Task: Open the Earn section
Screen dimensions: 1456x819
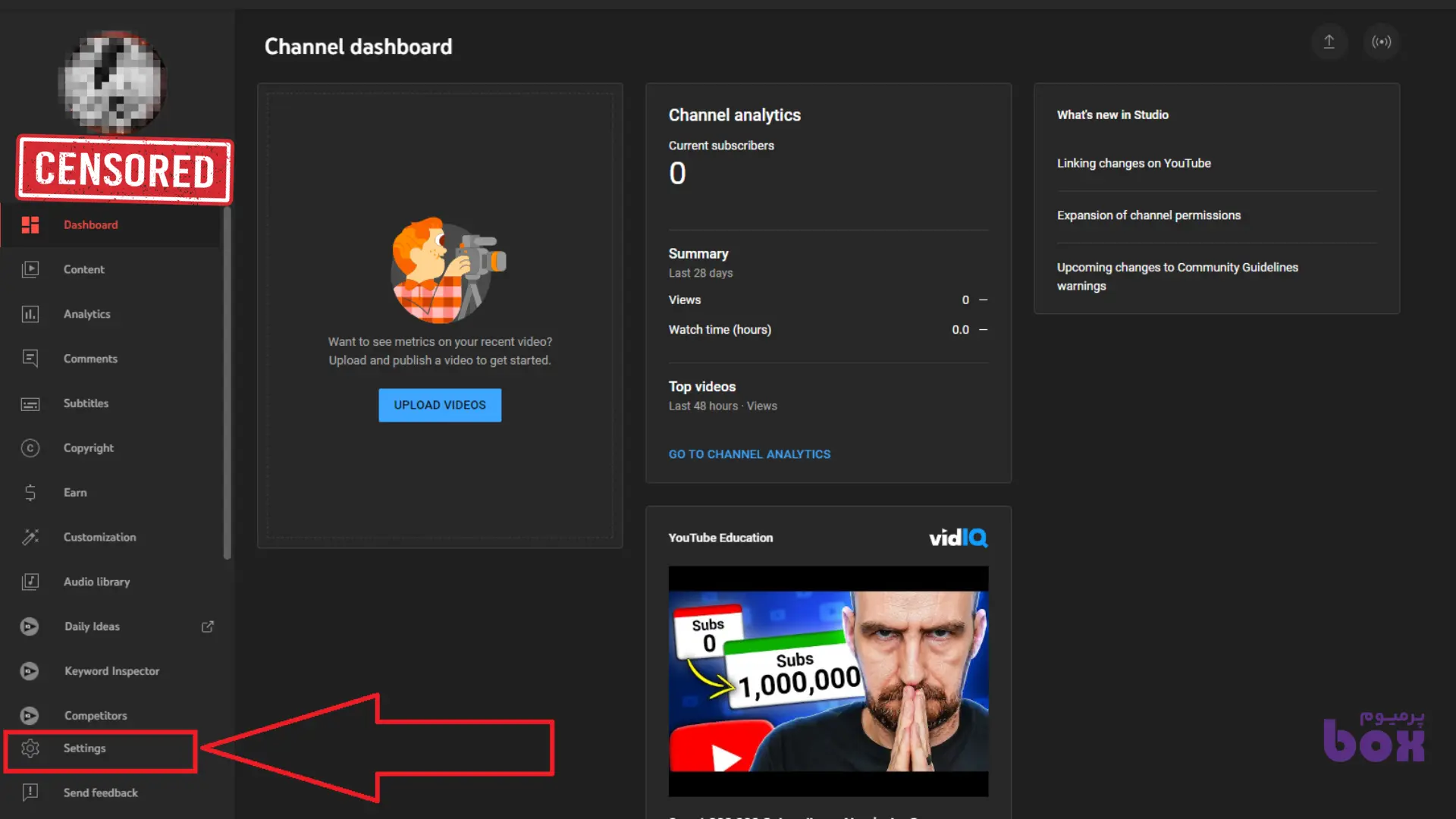Action: (111, 493)
